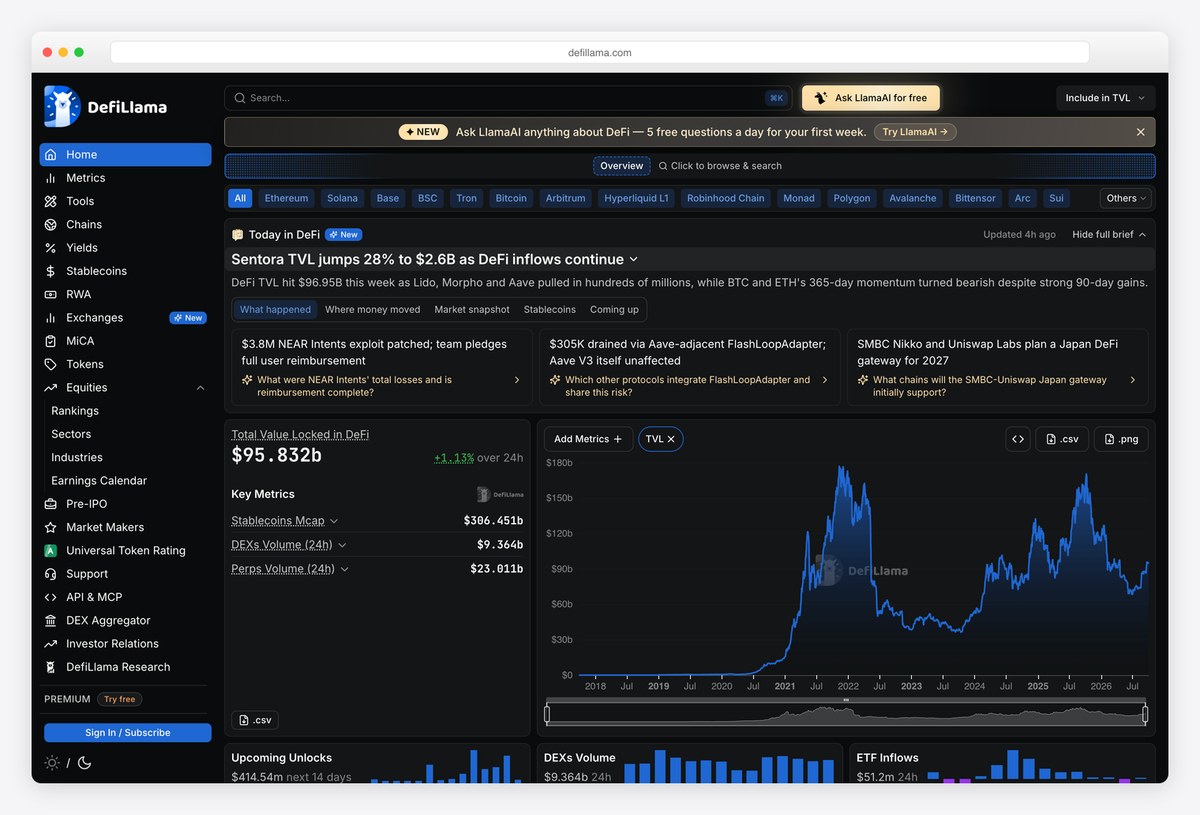The width and height of the screenshot is (1200, 815).
Task: Click the Universal Token Rating icon
Action: pos(51,551)
